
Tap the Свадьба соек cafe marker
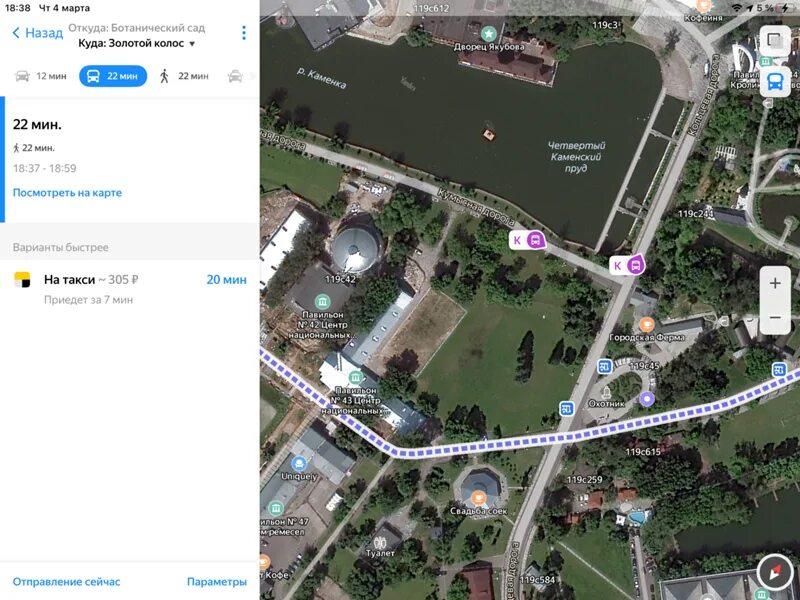479,497
